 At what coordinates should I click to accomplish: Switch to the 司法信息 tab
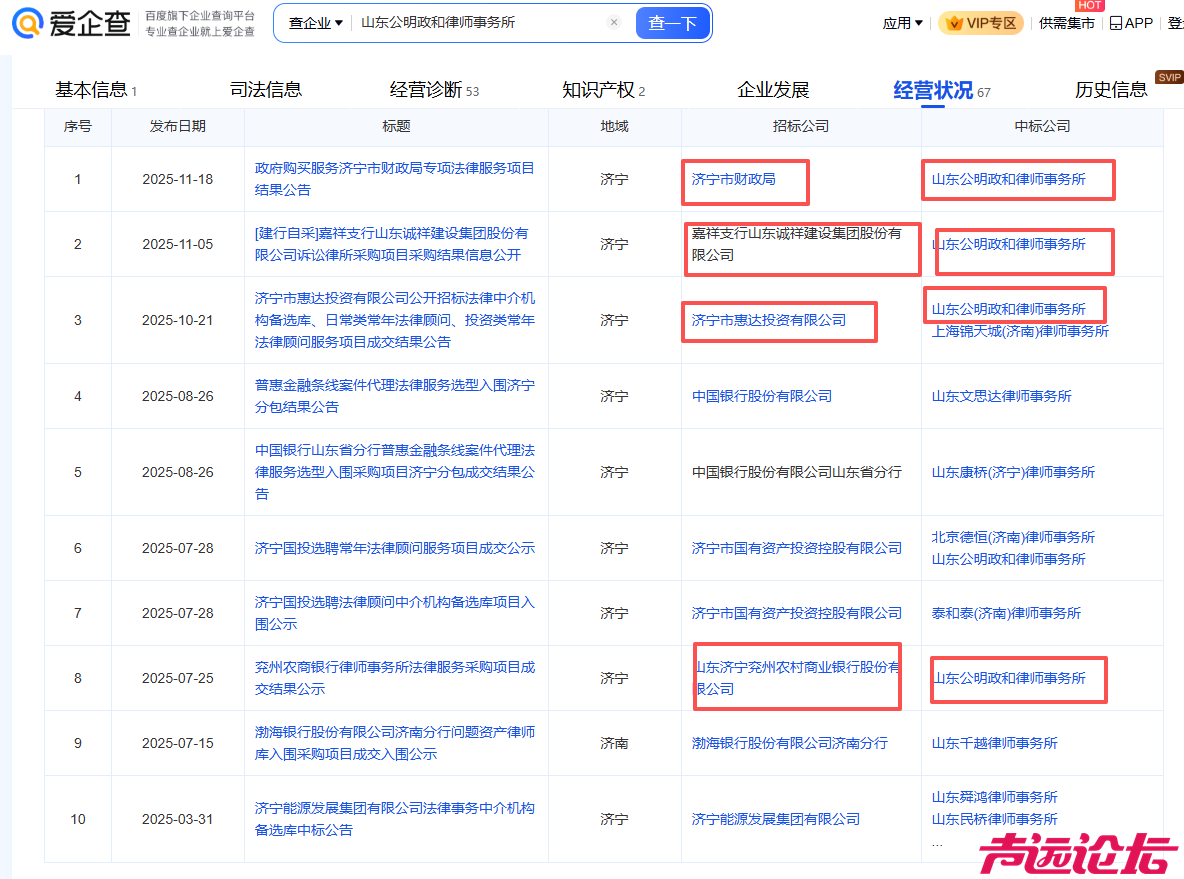point(265,90)
